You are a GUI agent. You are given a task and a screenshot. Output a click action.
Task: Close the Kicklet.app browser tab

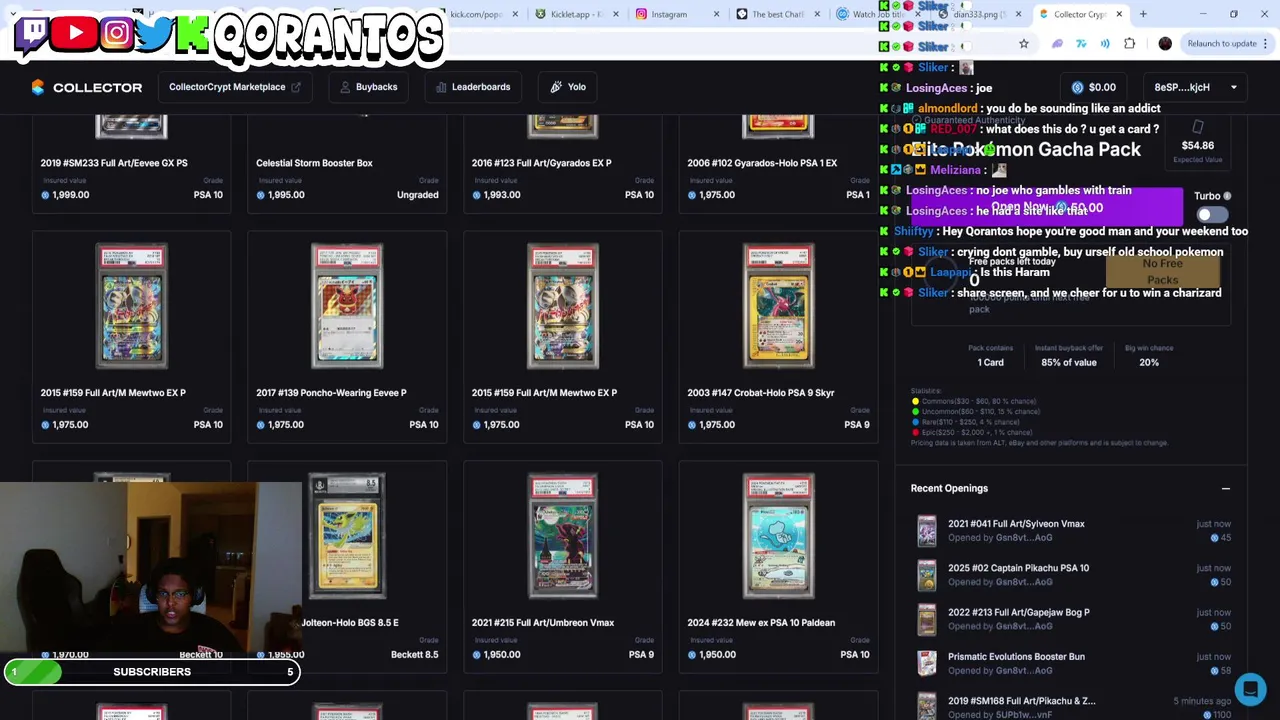[616, 14]
